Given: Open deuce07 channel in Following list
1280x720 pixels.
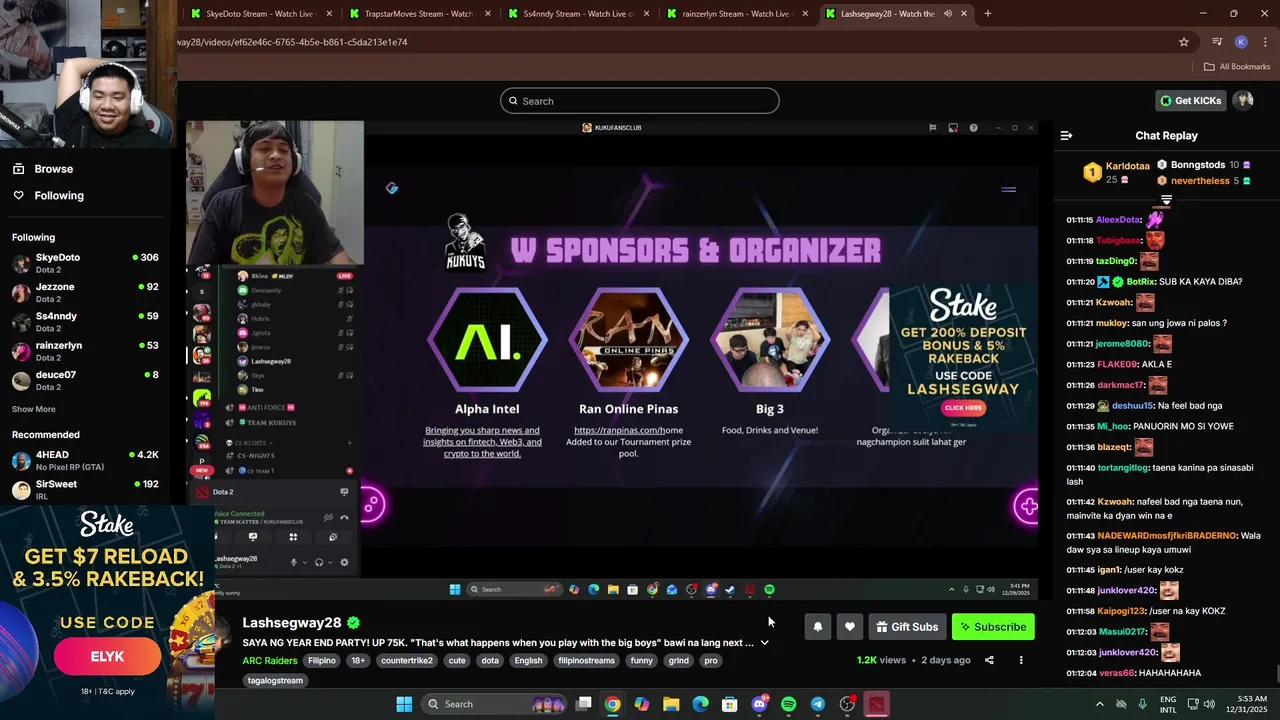Looking at the screenshot, I should 85,381.
